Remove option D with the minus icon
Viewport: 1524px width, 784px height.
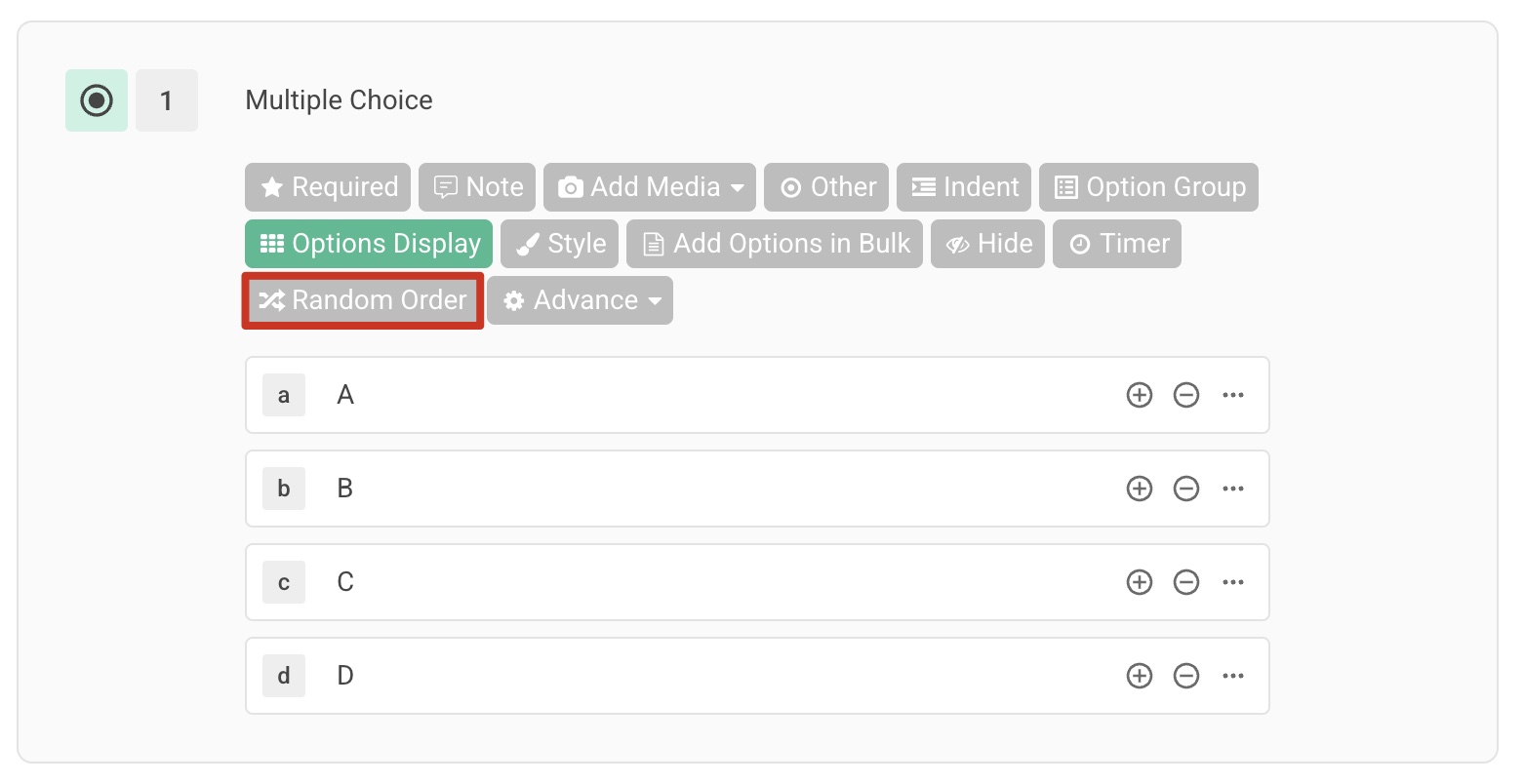point(1185,676)
